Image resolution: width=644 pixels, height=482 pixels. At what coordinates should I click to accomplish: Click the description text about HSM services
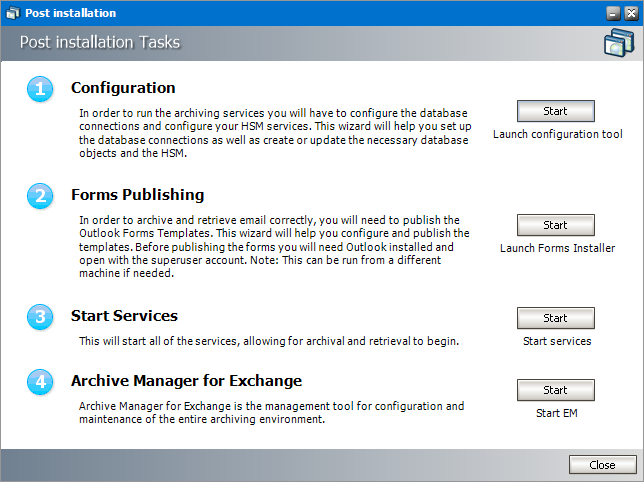click(x=275, y=133)
